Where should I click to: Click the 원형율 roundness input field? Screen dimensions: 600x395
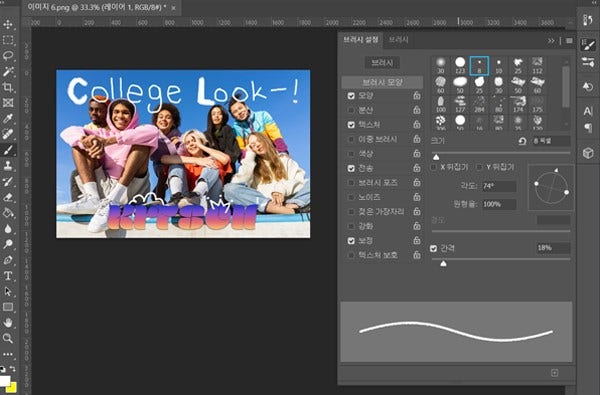pos(499,204)
